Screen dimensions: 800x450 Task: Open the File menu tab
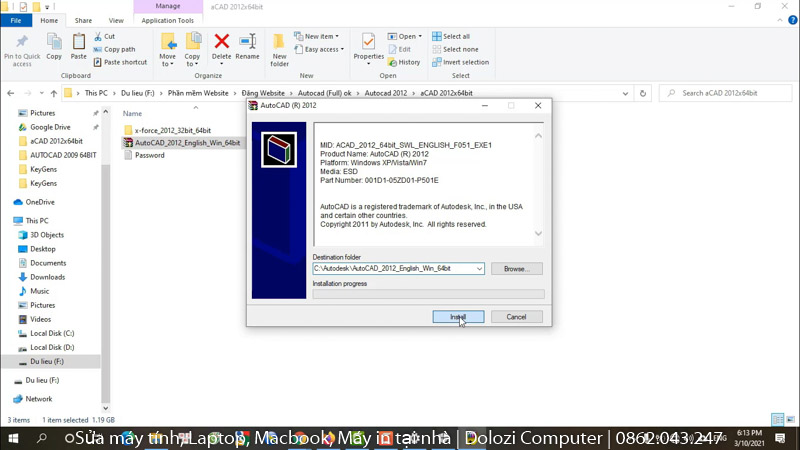(16, 20)
